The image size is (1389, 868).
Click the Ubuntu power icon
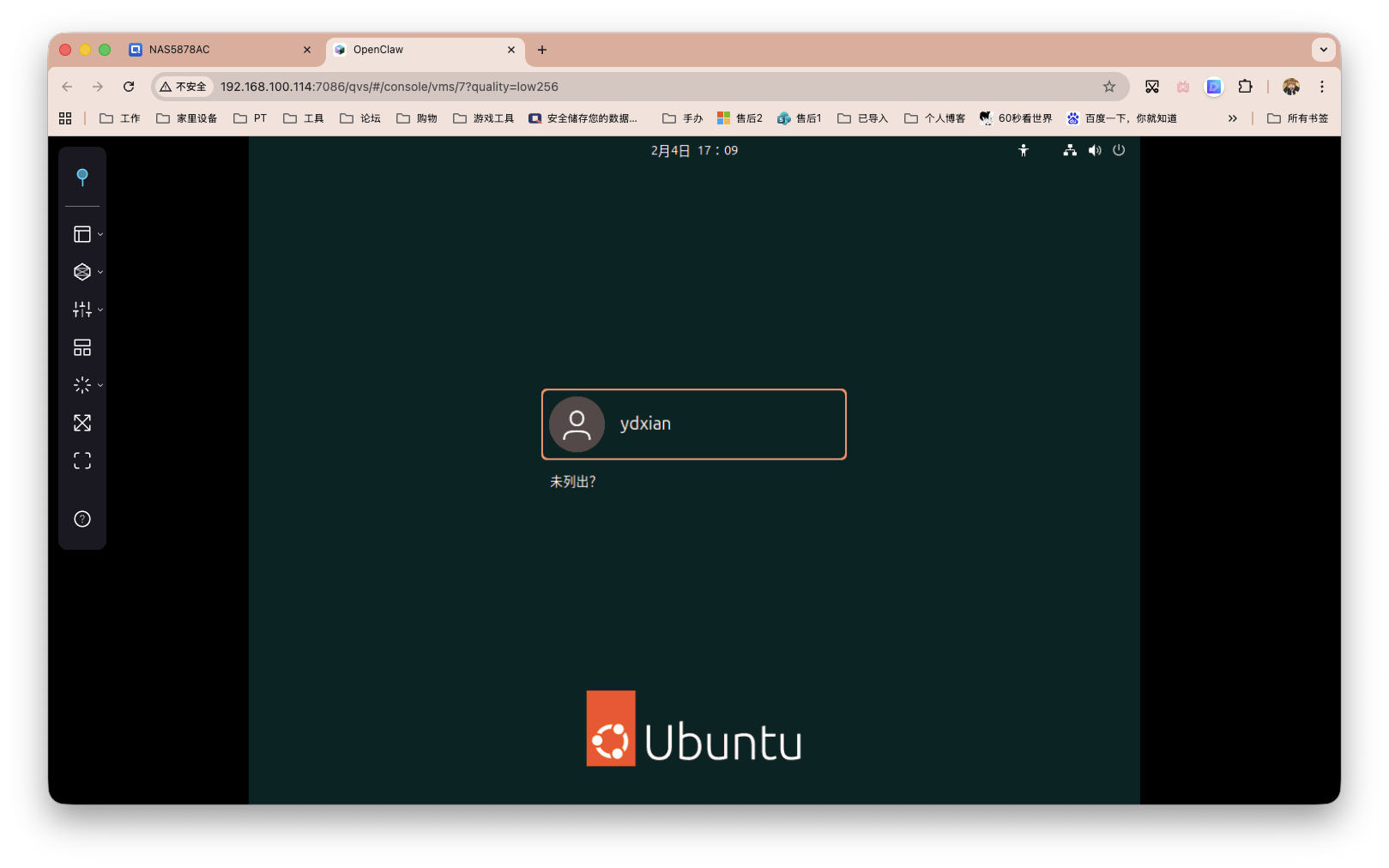click(1119, 150)
